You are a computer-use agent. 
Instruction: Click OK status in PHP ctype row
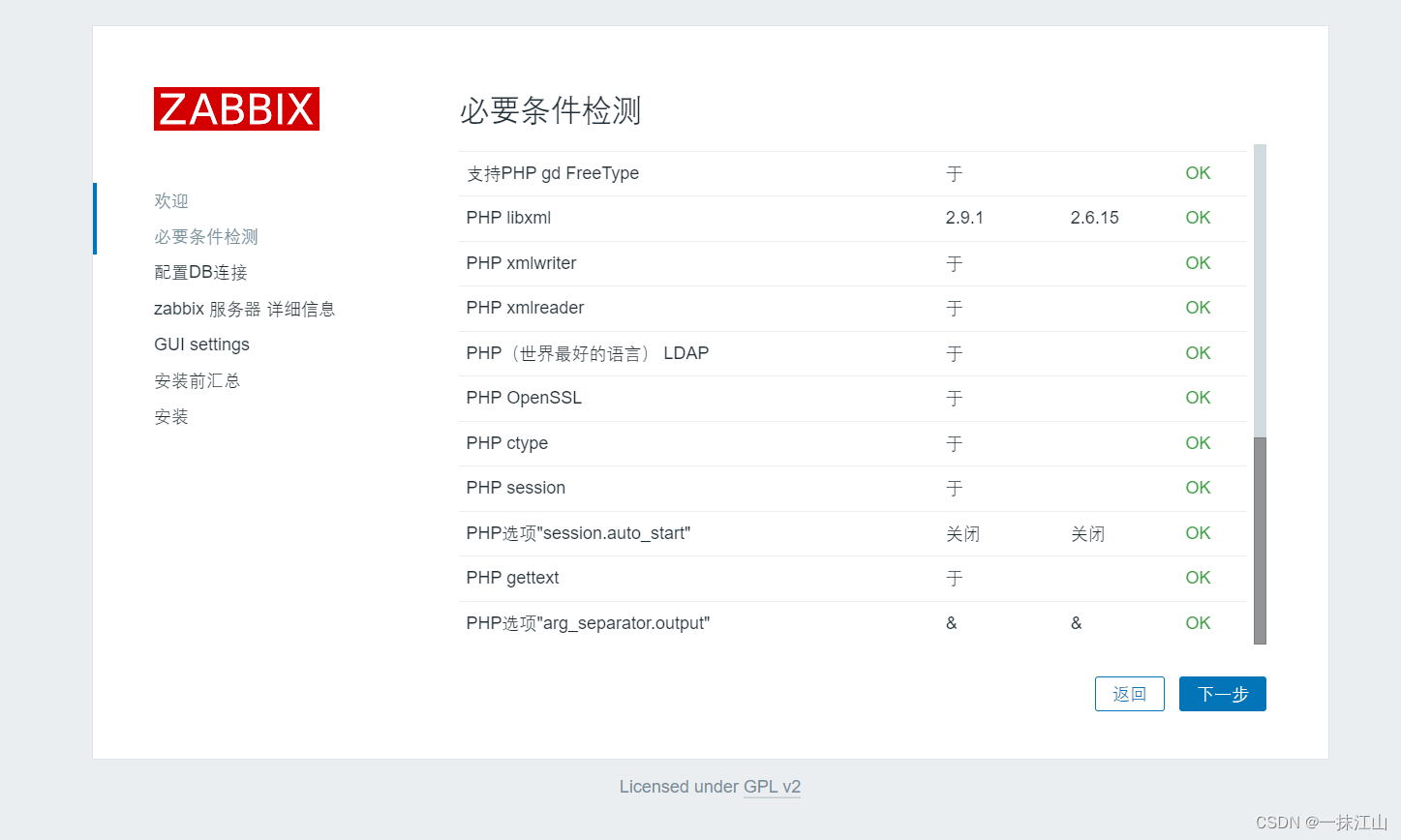[1198, 443]
